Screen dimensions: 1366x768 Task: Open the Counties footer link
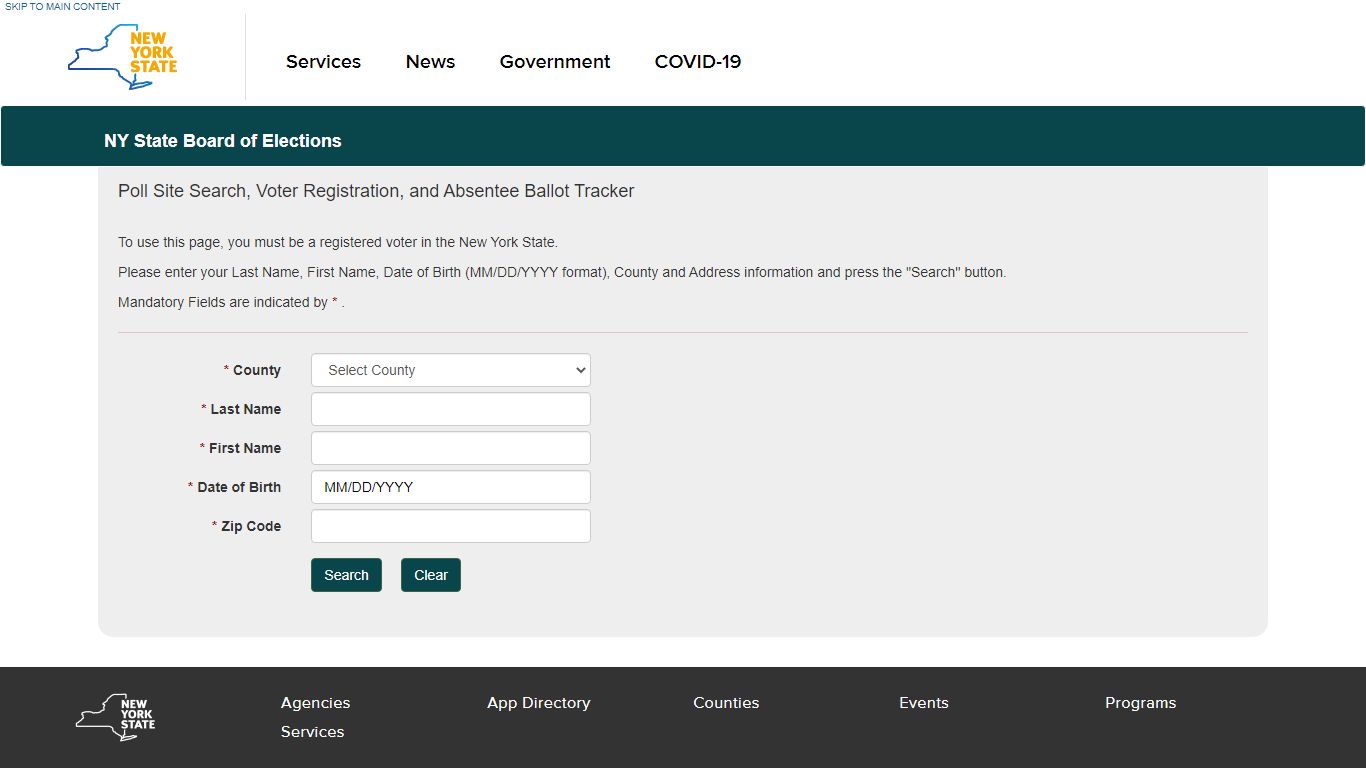coord(726,703)
